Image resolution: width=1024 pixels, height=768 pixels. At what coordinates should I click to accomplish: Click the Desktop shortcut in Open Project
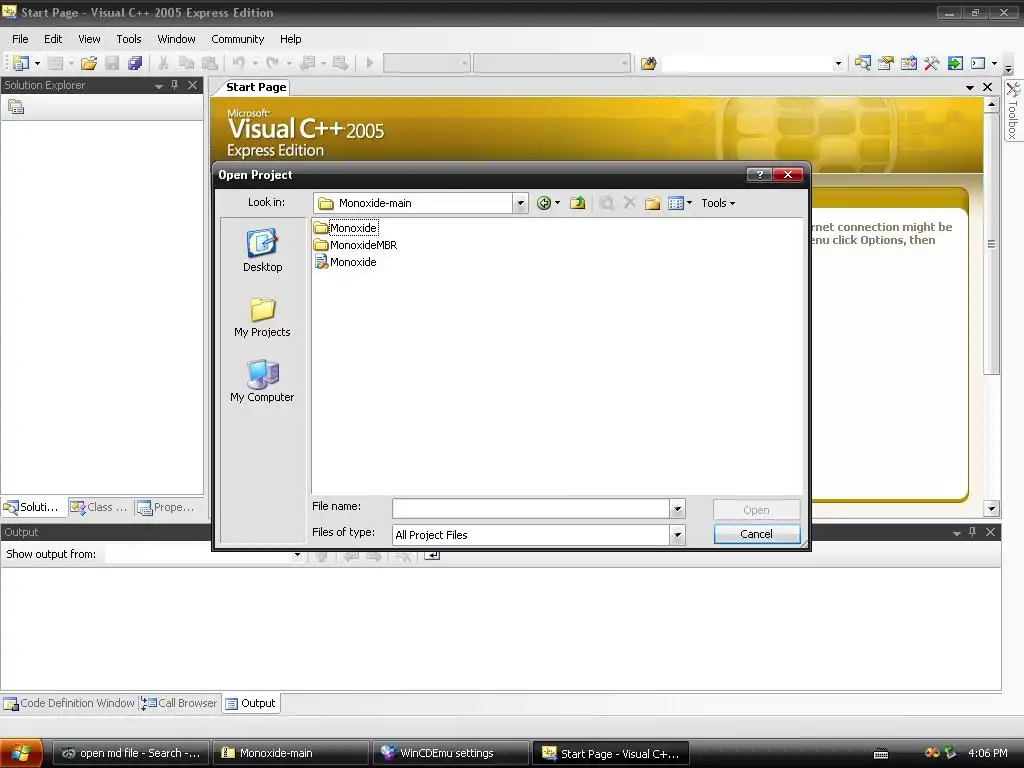pyautogui.click(x=263, y=250)
